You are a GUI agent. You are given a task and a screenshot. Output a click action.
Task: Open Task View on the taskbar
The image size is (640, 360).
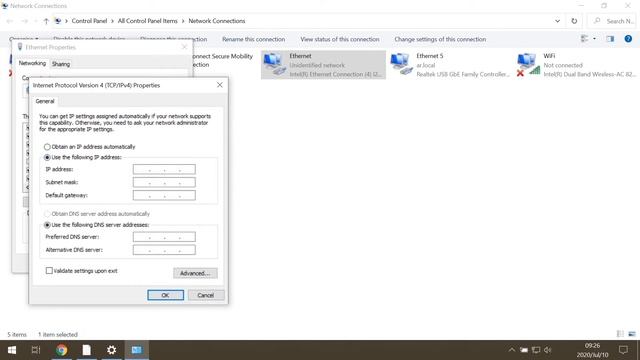[36, 350]
